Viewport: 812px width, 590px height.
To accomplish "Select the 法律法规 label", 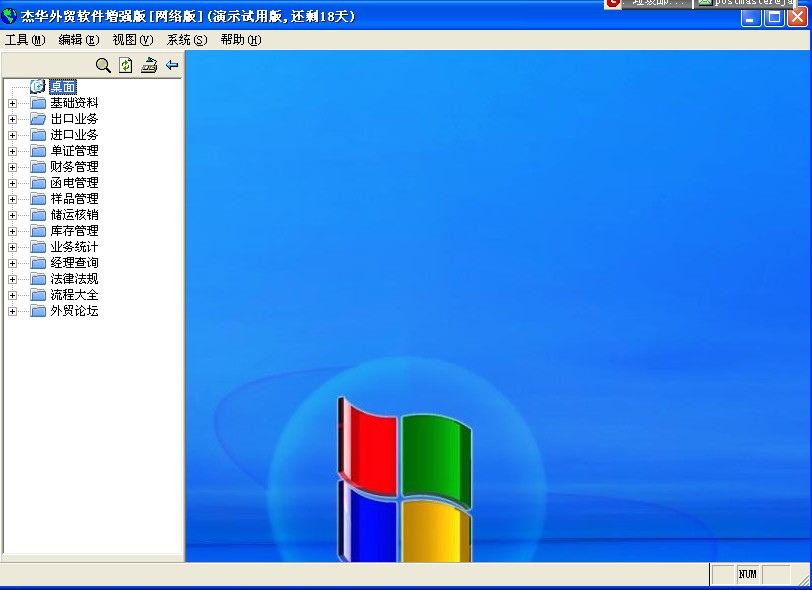I will tap(74, 280).
